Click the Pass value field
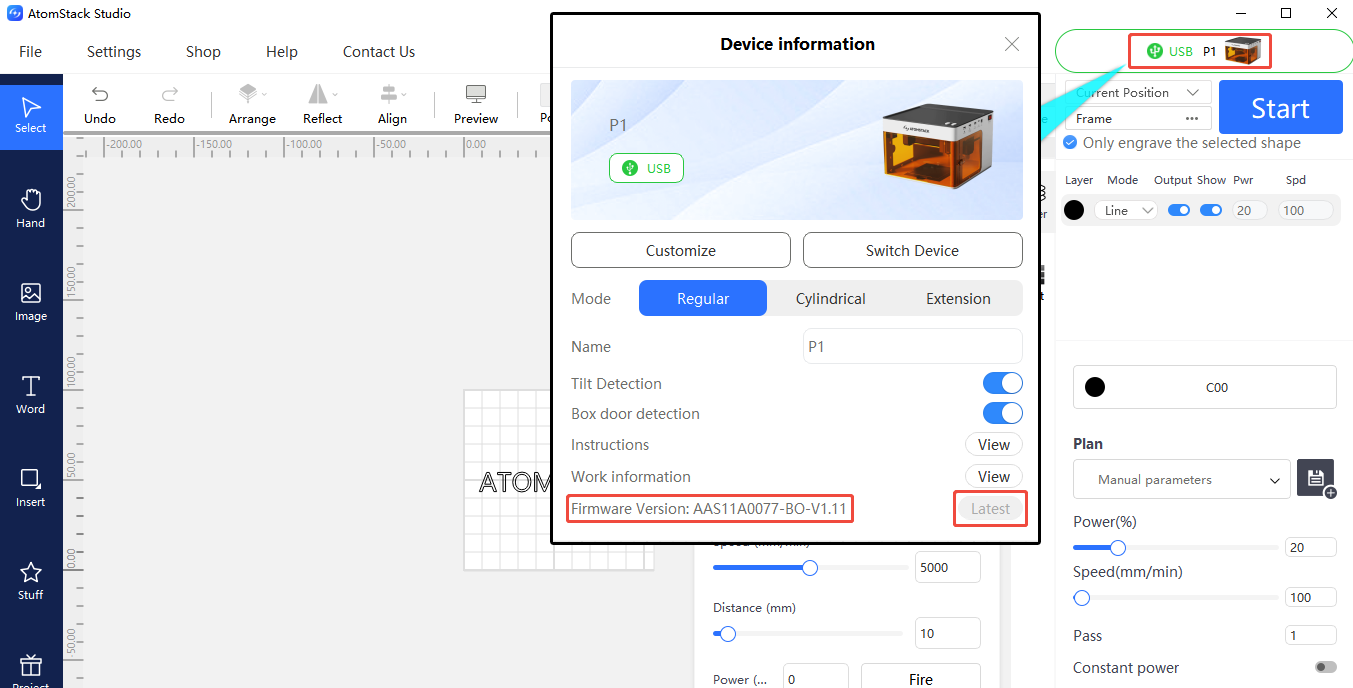Viewport: 1353px width, 688px height. pyautogui.click(x=1311, y=635)
